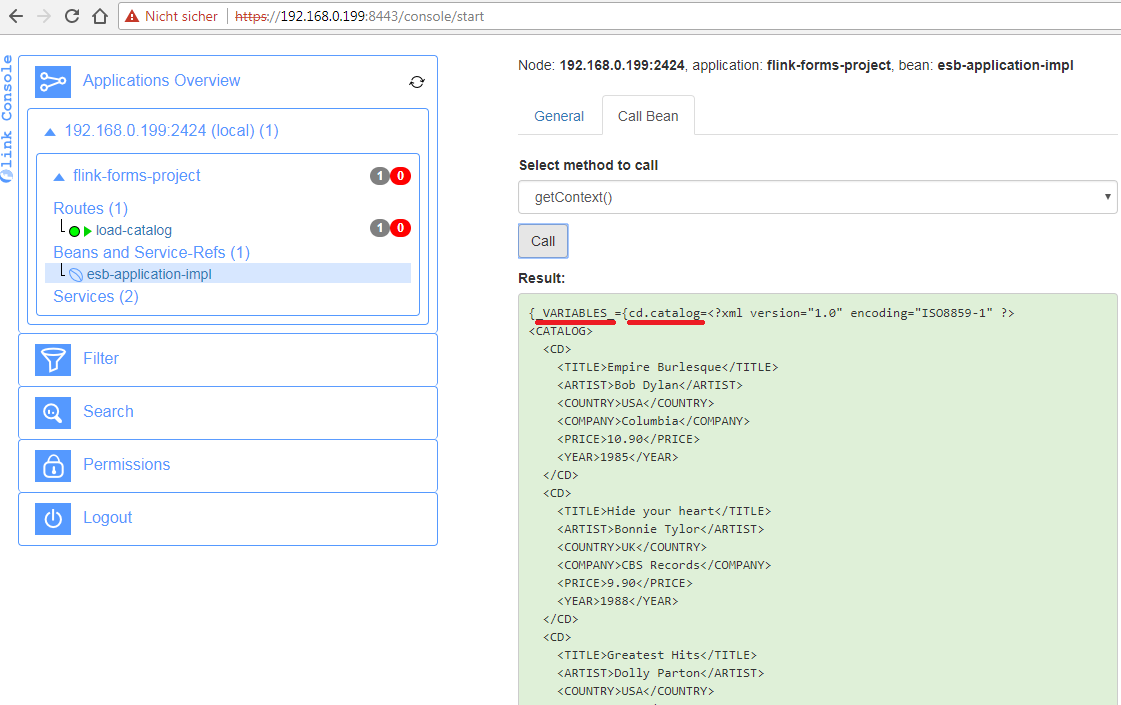Collapse the flink-forms-project application

[x=58, y=176]
